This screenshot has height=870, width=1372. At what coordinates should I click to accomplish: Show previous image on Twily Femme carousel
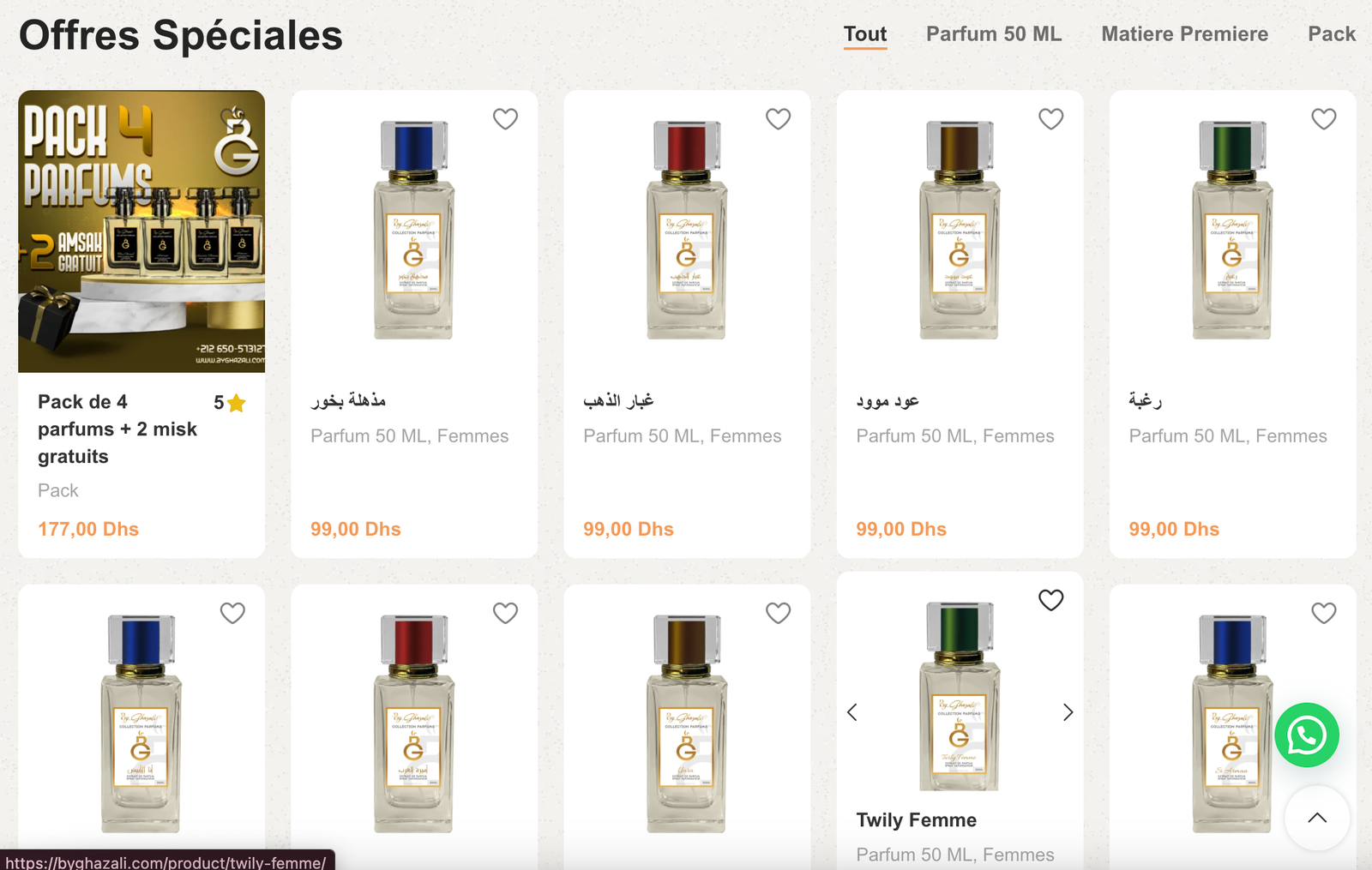pyautogui.click(x=851, y=711)
